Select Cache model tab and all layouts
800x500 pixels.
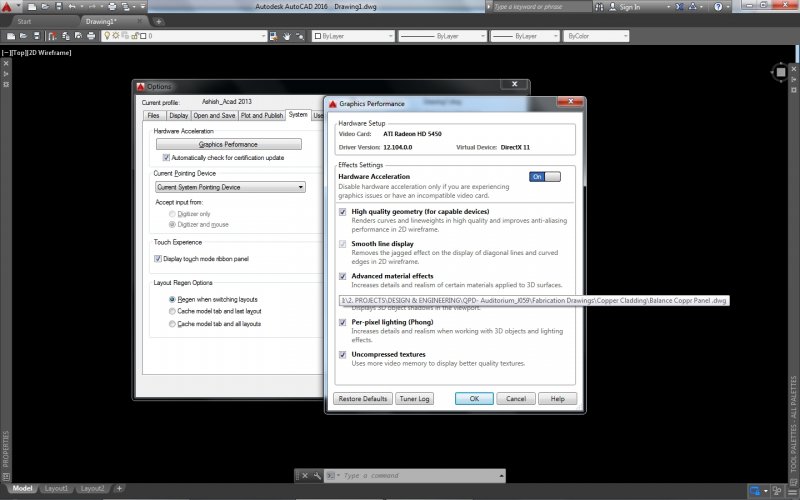pyautogui.click(x=172, y=324)
